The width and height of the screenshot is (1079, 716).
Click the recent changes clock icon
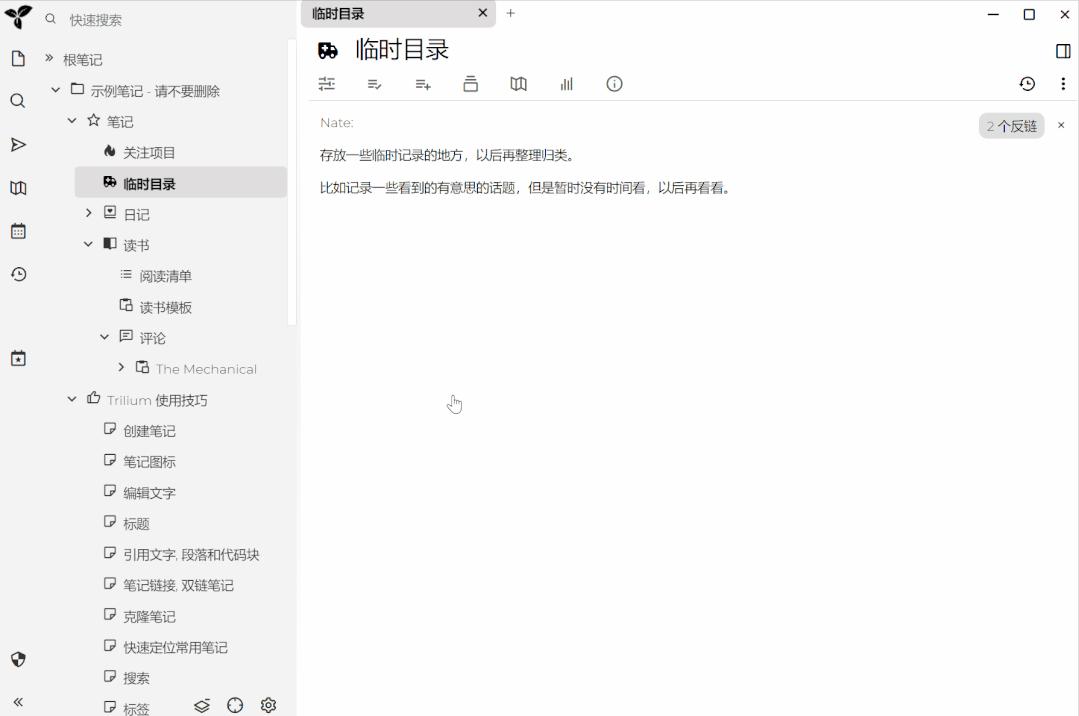(17, 274)
